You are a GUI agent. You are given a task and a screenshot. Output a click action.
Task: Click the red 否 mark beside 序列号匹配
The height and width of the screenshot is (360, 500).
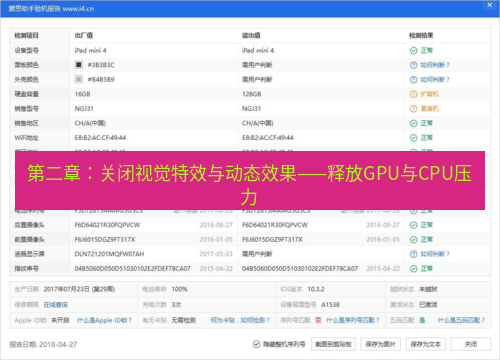click(x=318, y=320)
